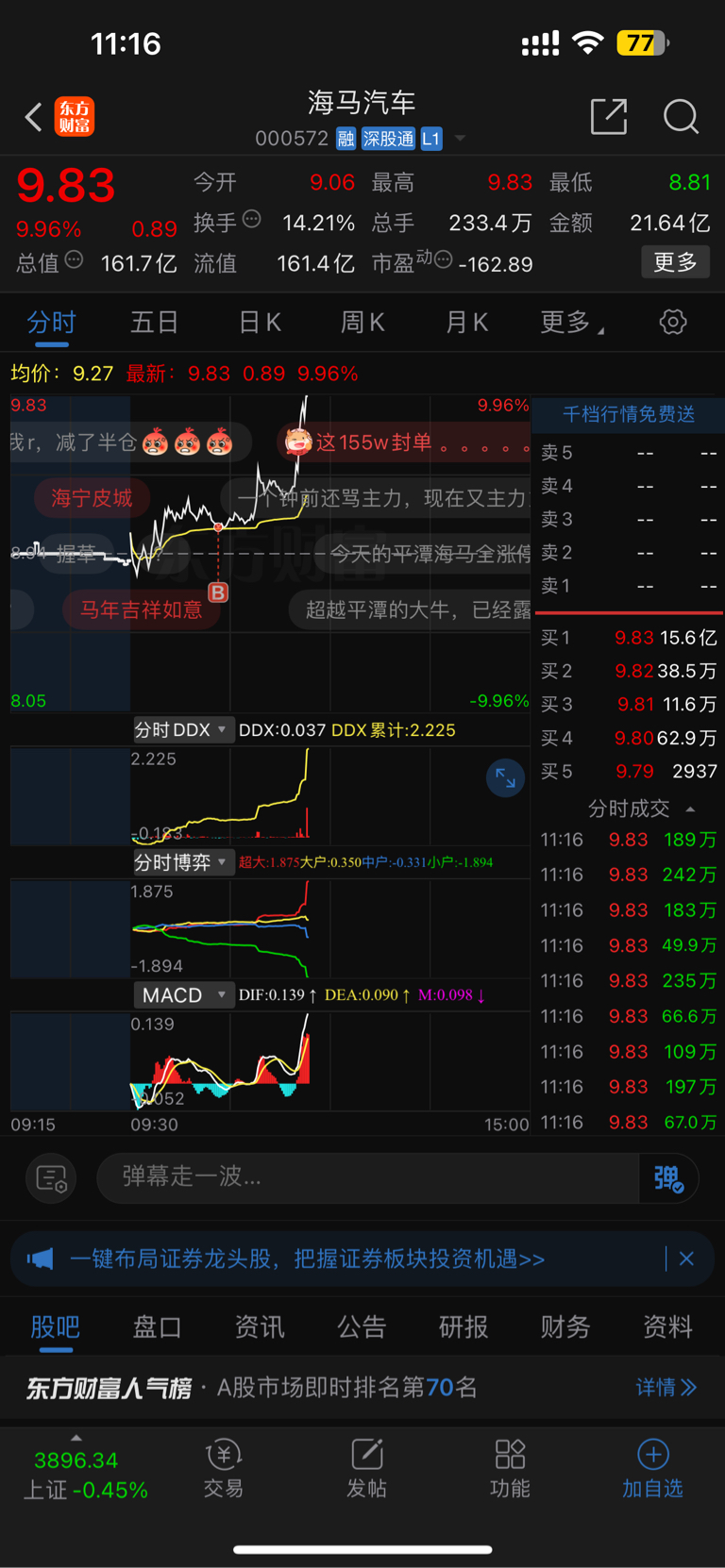The height and width of the screenshot is (1568, 725).
Task: Tap the red B buy marker on chart
Action: pos(218,592)
